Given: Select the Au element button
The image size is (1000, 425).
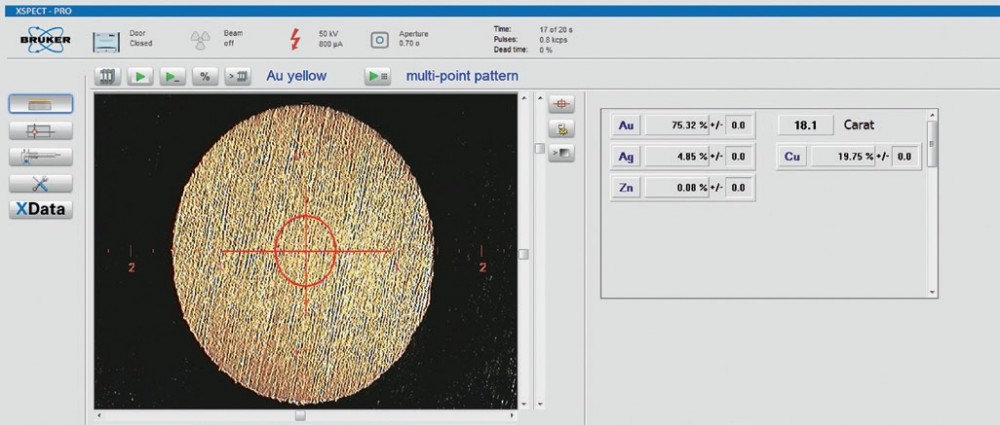Looking at the screenshot, I should [626, 125].
